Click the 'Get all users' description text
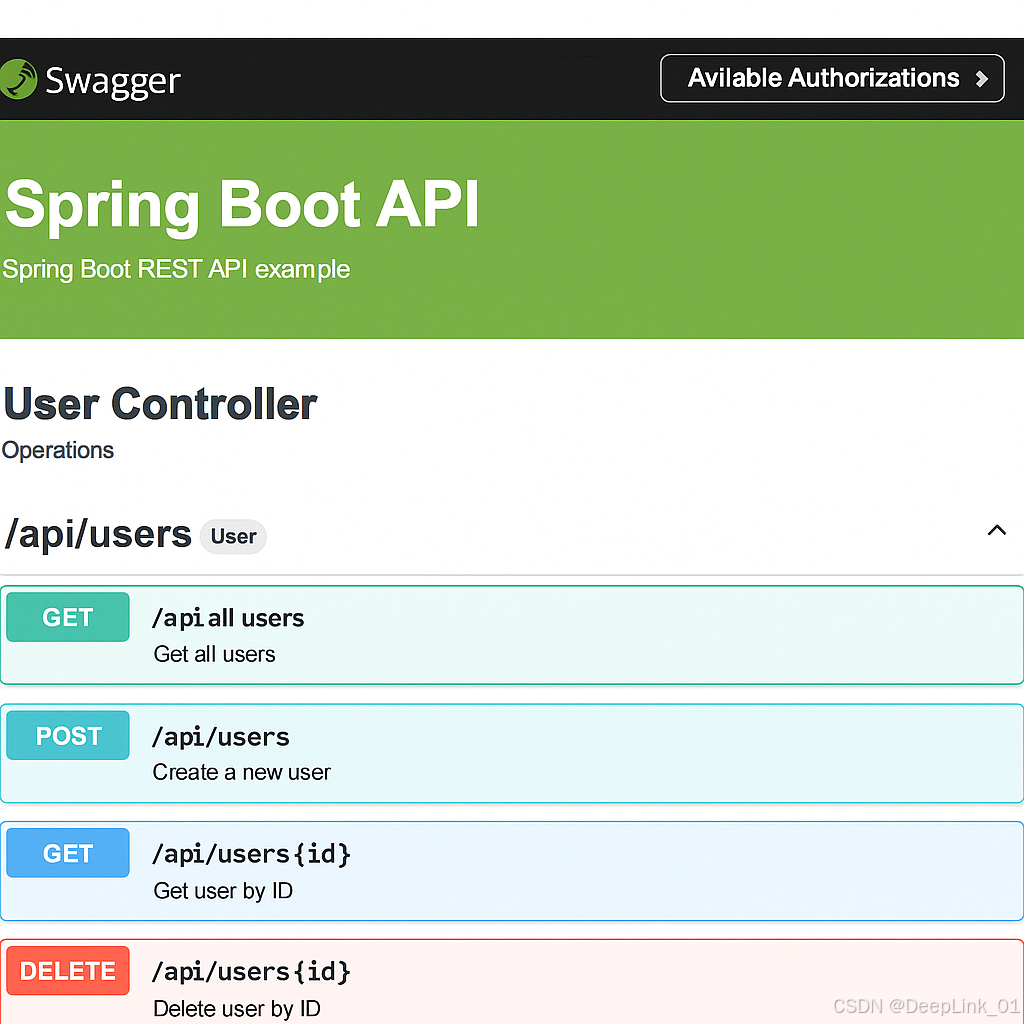Image resolution: width=1024 pixels, height=1024 pixels. (x=214, y=654)
